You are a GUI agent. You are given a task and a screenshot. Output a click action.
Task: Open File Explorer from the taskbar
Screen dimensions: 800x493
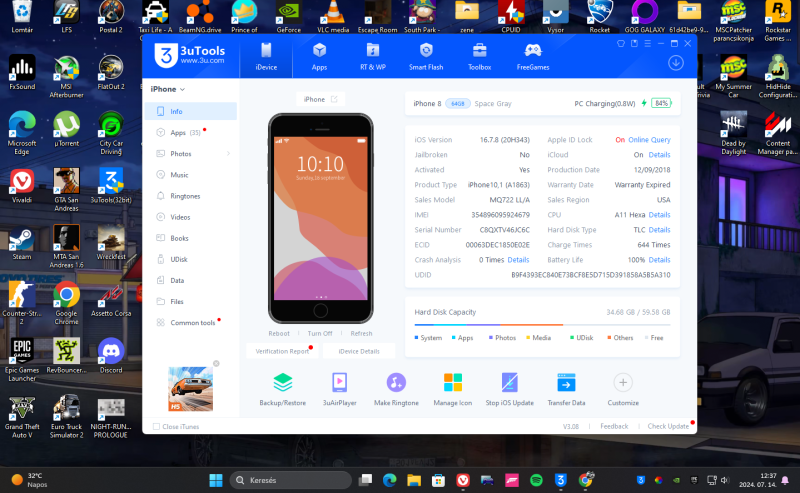[414, 480]
